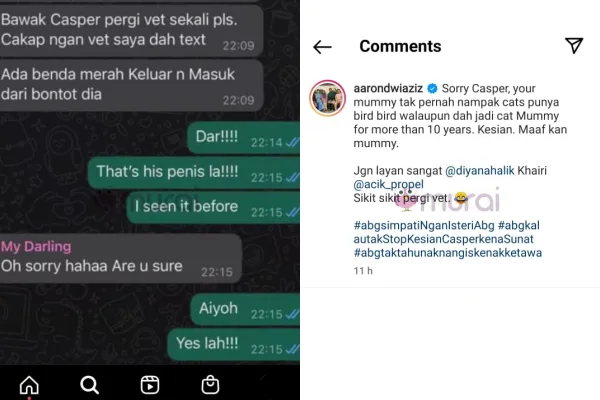Viewport: 600px width, 400px height.
Task: Open hashtag #abgsimpatiNganIsteriAbg
Action: [424, 225]
